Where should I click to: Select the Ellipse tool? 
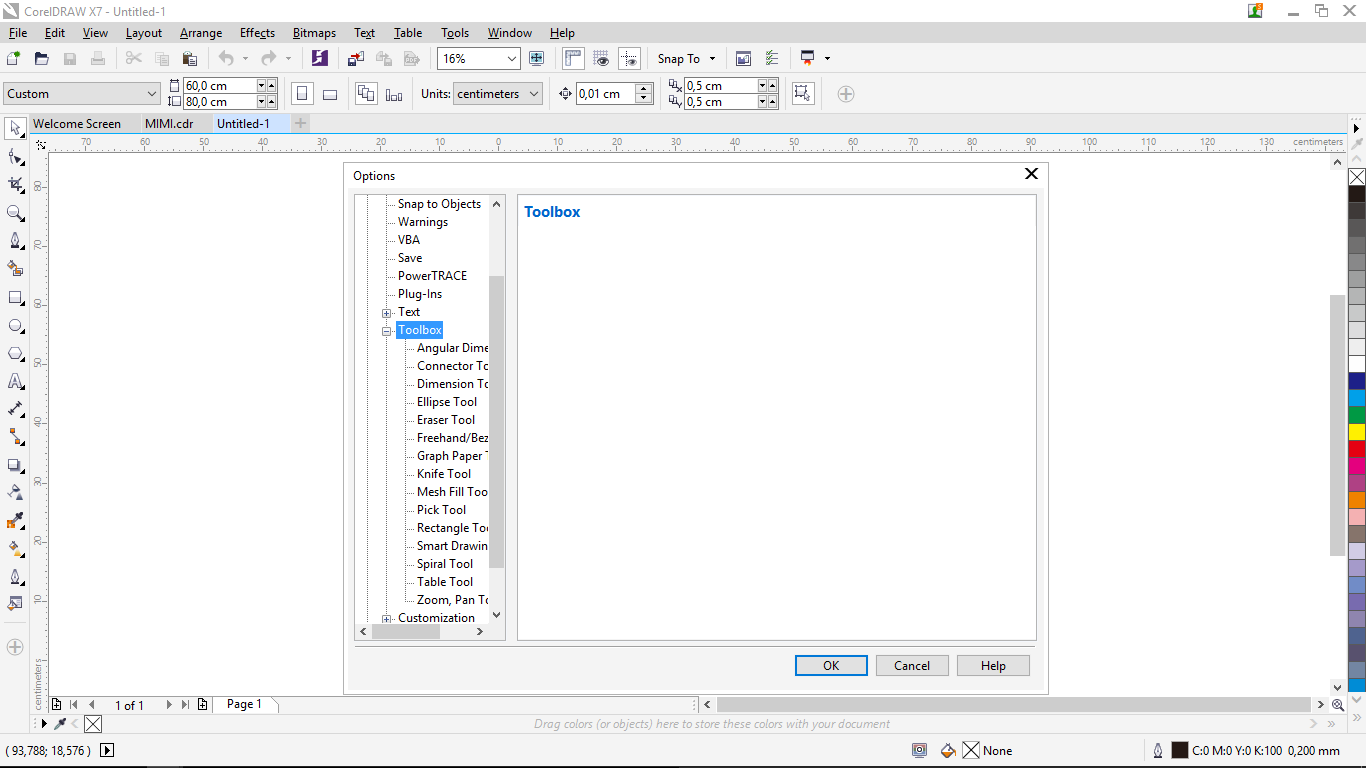(x=15, y=326)
